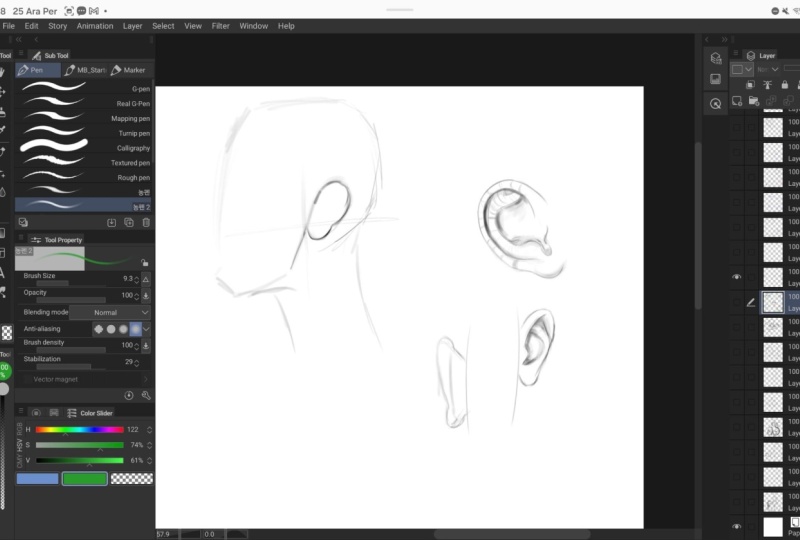
Task: Expand the Vector magnet settings
Action: [146, 379]
